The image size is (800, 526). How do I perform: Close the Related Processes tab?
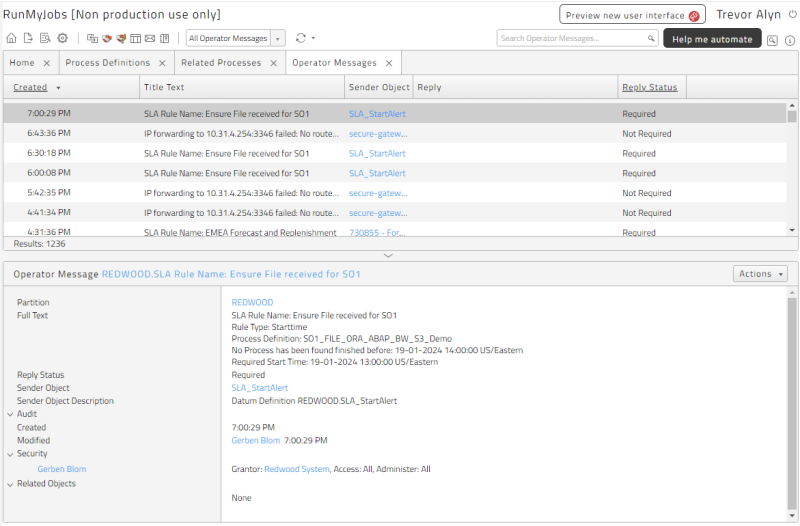click(x=273, y=63)
